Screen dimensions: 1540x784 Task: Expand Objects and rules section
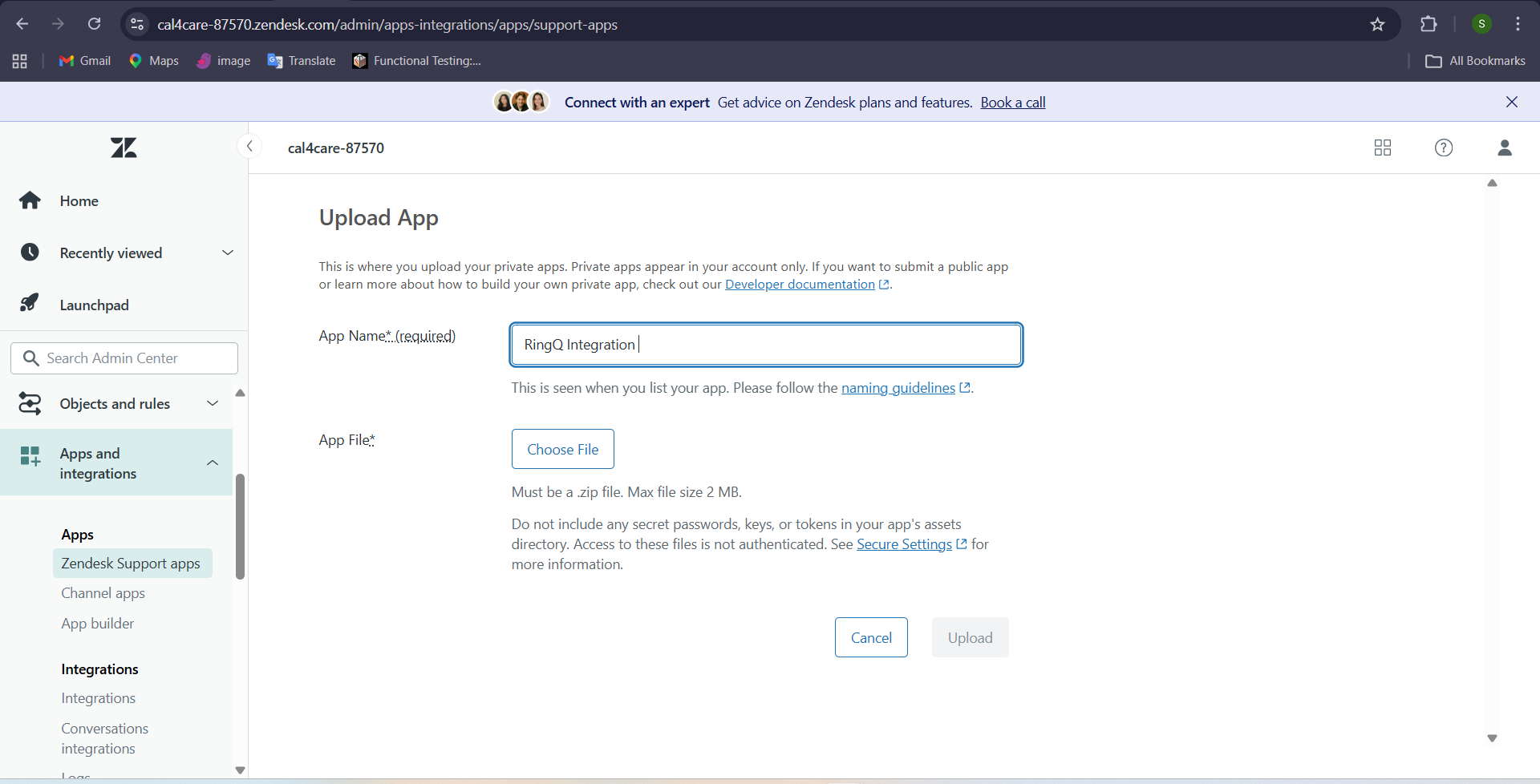[x=116, y=404]
